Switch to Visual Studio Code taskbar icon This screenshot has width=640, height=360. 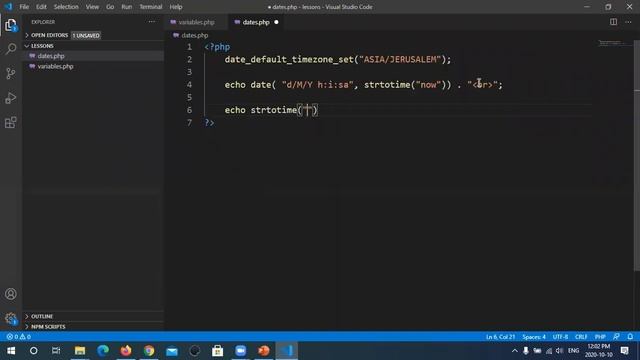(x=287, y=351)
